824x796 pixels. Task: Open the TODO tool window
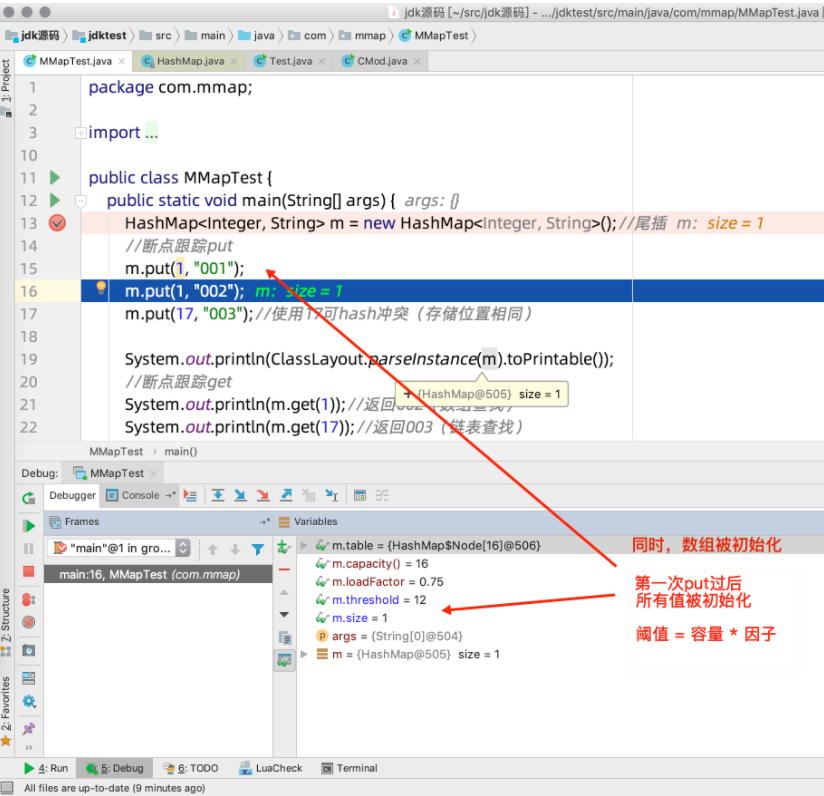click(x=190, y=768)
